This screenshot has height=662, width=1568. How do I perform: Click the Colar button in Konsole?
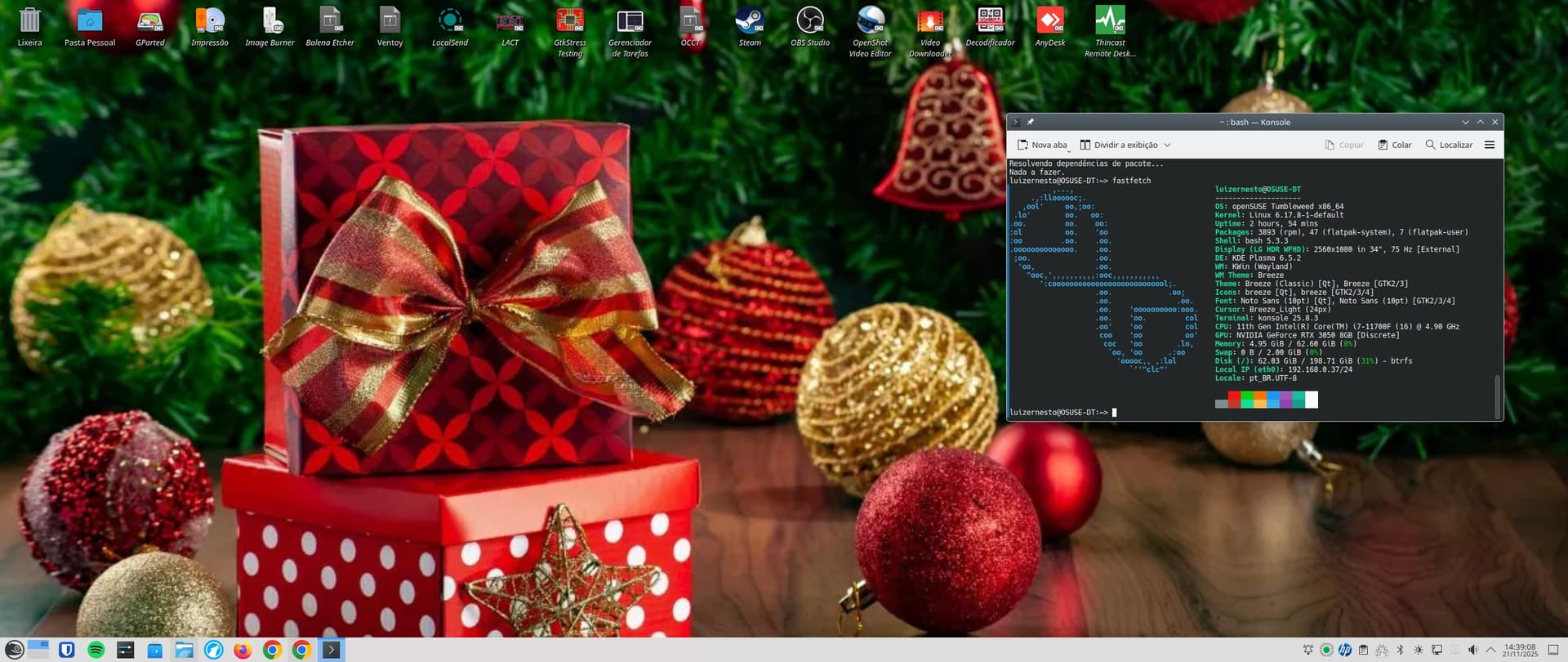pos(1395,145)
